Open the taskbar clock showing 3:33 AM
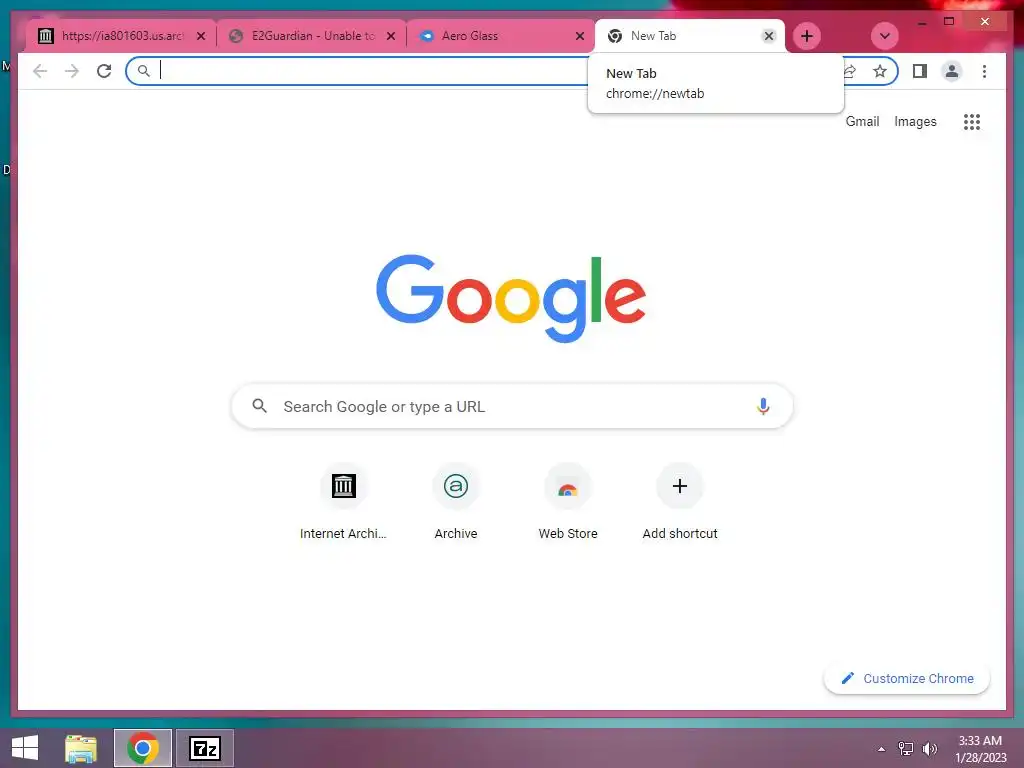 (980, 749)
